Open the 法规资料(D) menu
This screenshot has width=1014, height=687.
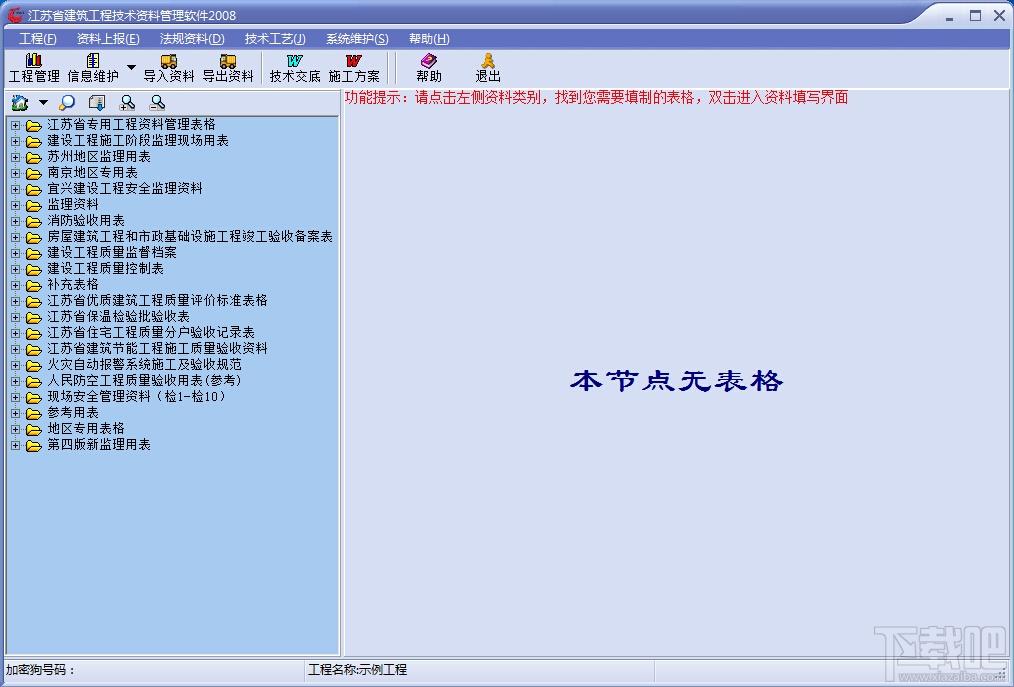pyautogui.click(x=192, y=39)
